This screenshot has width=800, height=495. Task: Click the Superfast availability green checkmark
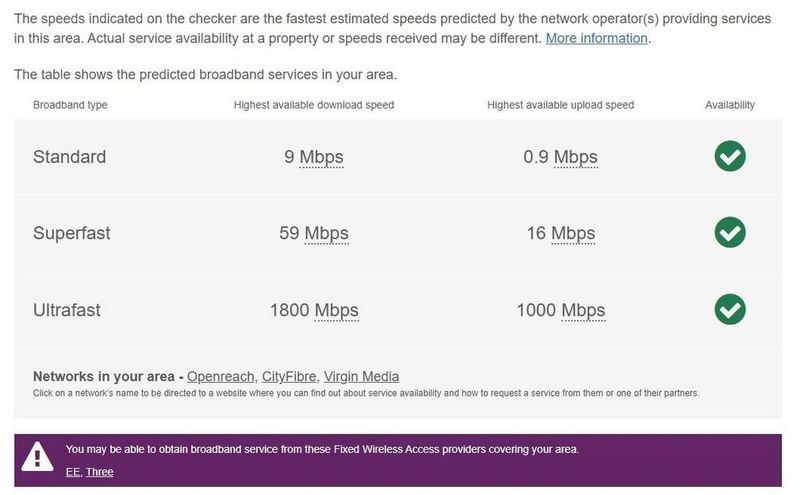click(x=730, y=233)
